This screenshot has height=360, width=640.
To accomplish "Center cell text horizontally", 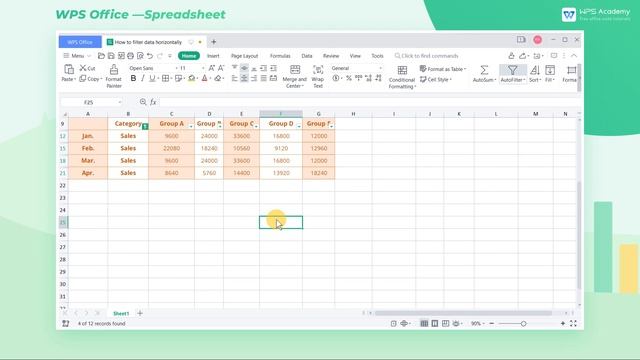I will coord(244,78).
